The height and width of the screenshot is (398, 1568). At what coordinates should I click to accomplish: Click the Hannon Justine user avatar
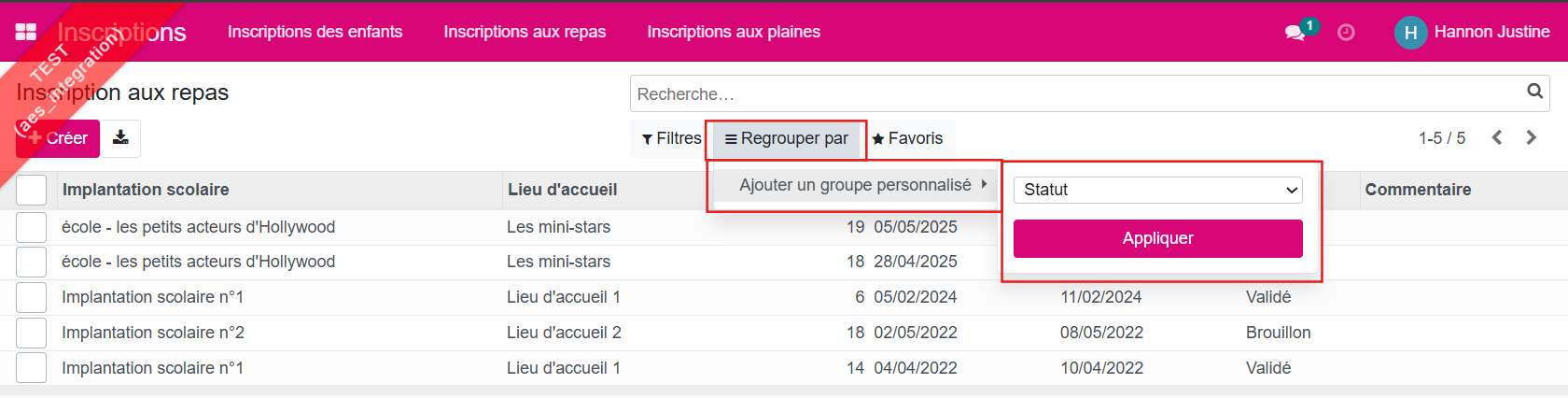1410,33
